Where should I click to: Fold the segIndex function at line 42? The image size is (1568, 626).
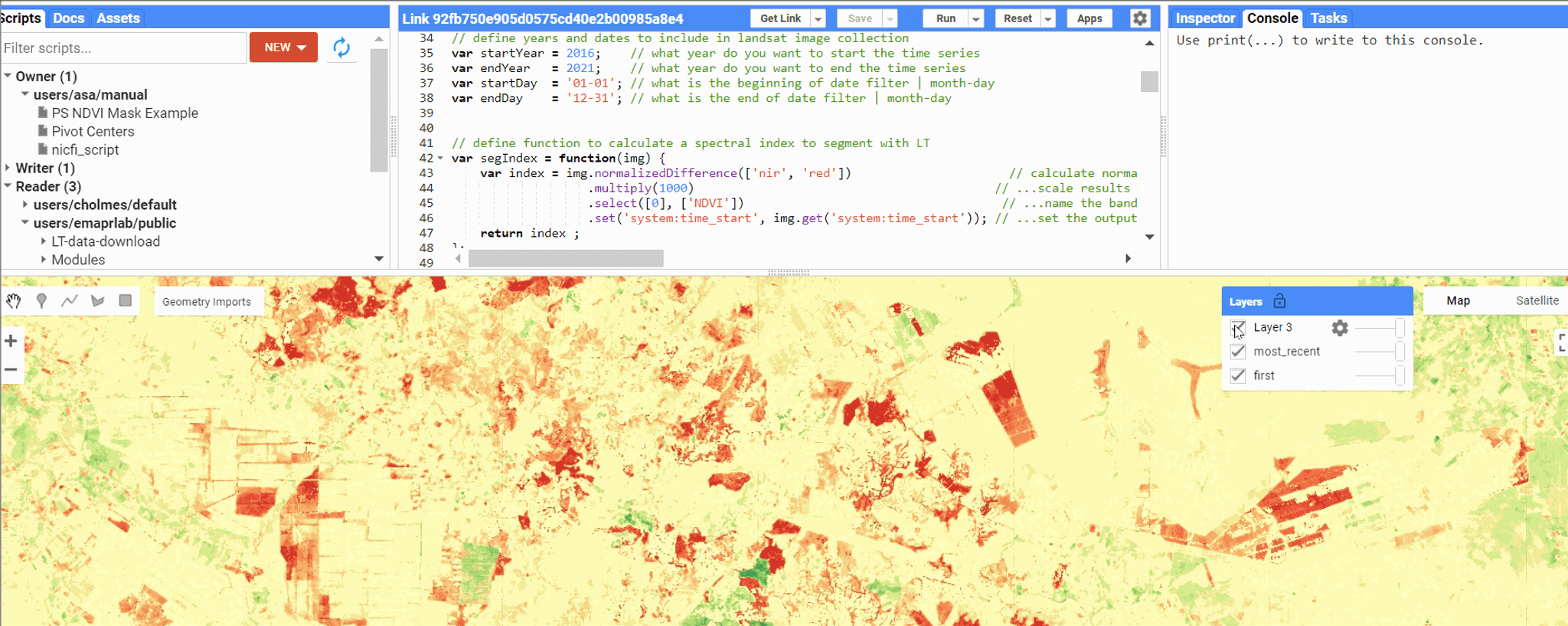coord(440,159)
